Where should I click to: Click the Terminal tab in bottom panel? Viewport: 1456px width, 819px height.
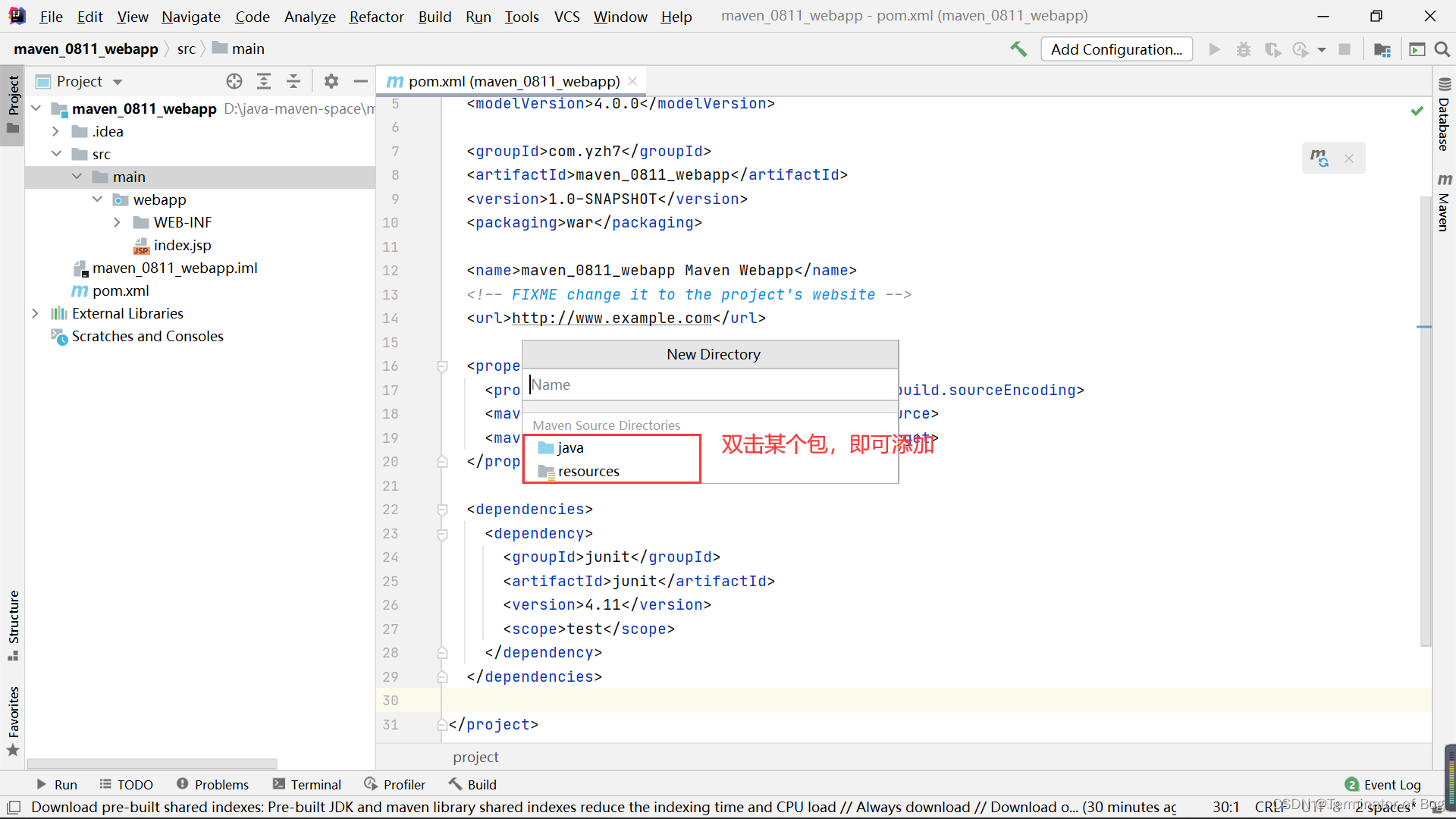click(x=316, y=783)
